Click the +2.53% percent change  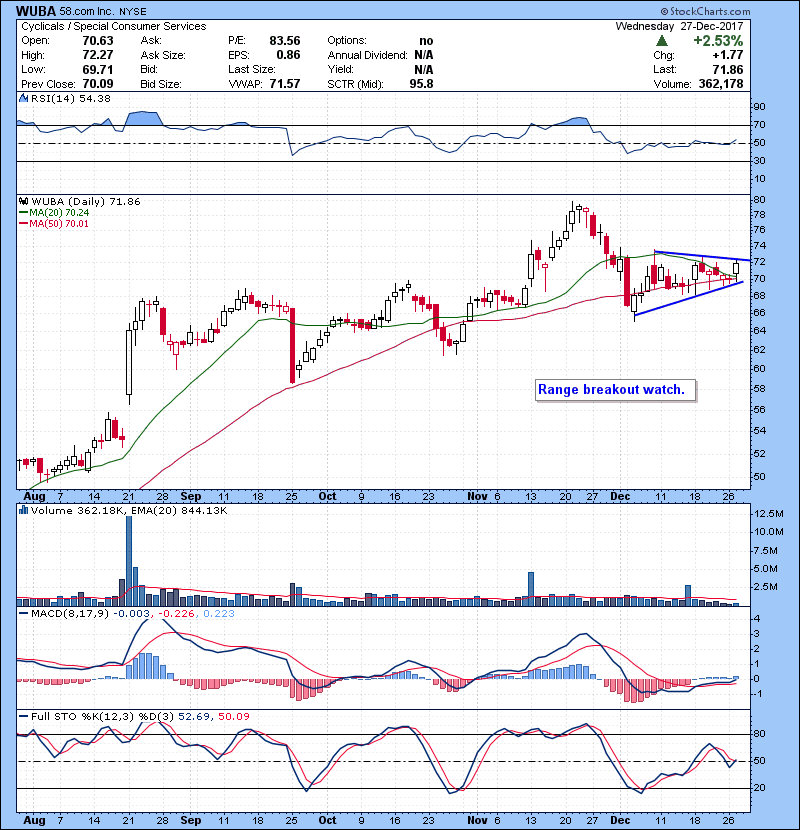click(718, 41)
